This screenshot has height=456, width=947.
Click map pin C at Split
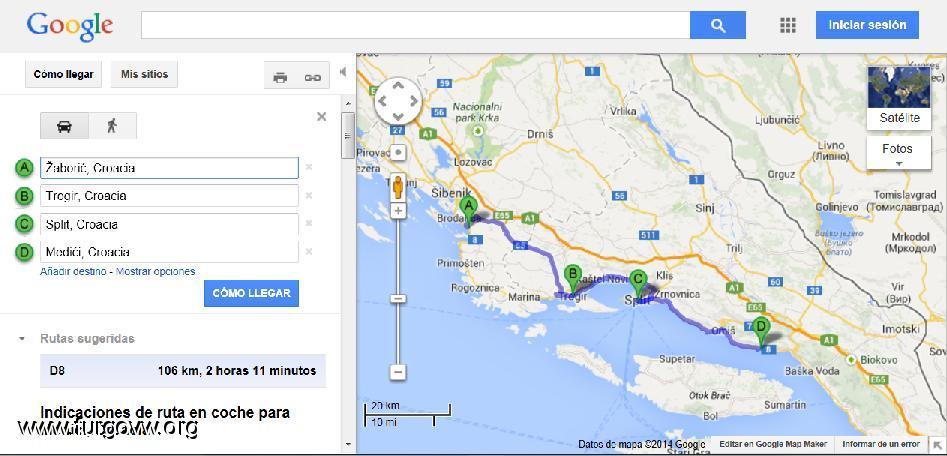(638, 285)
